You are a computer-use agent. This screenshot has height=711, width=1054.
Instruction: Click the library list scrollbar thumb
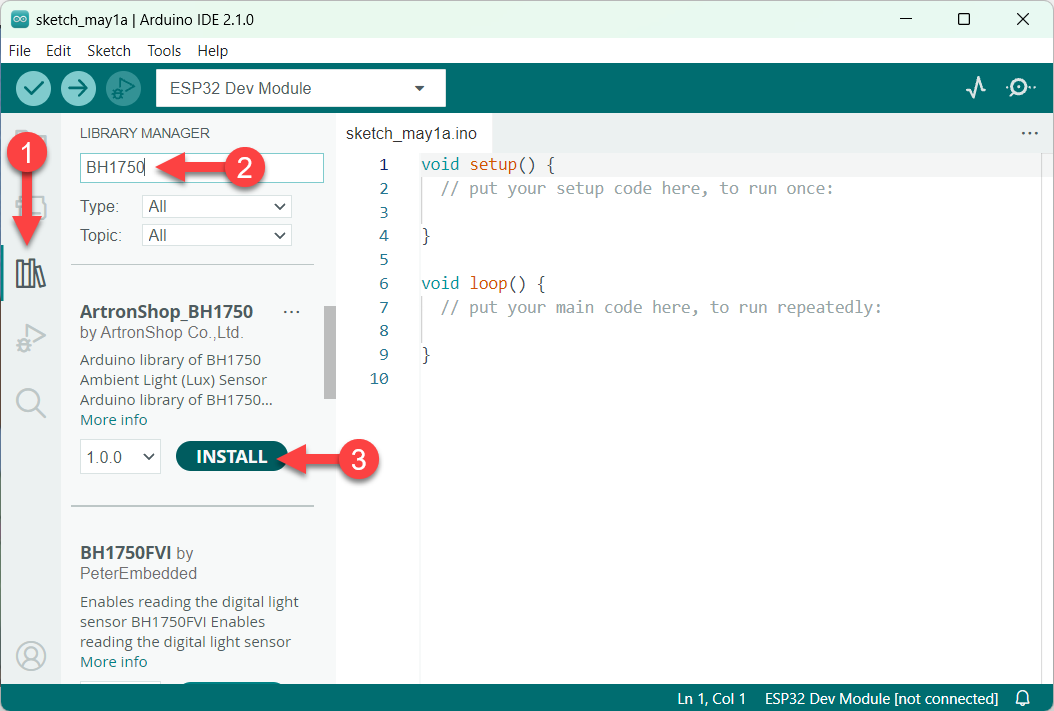pos(329,353)
